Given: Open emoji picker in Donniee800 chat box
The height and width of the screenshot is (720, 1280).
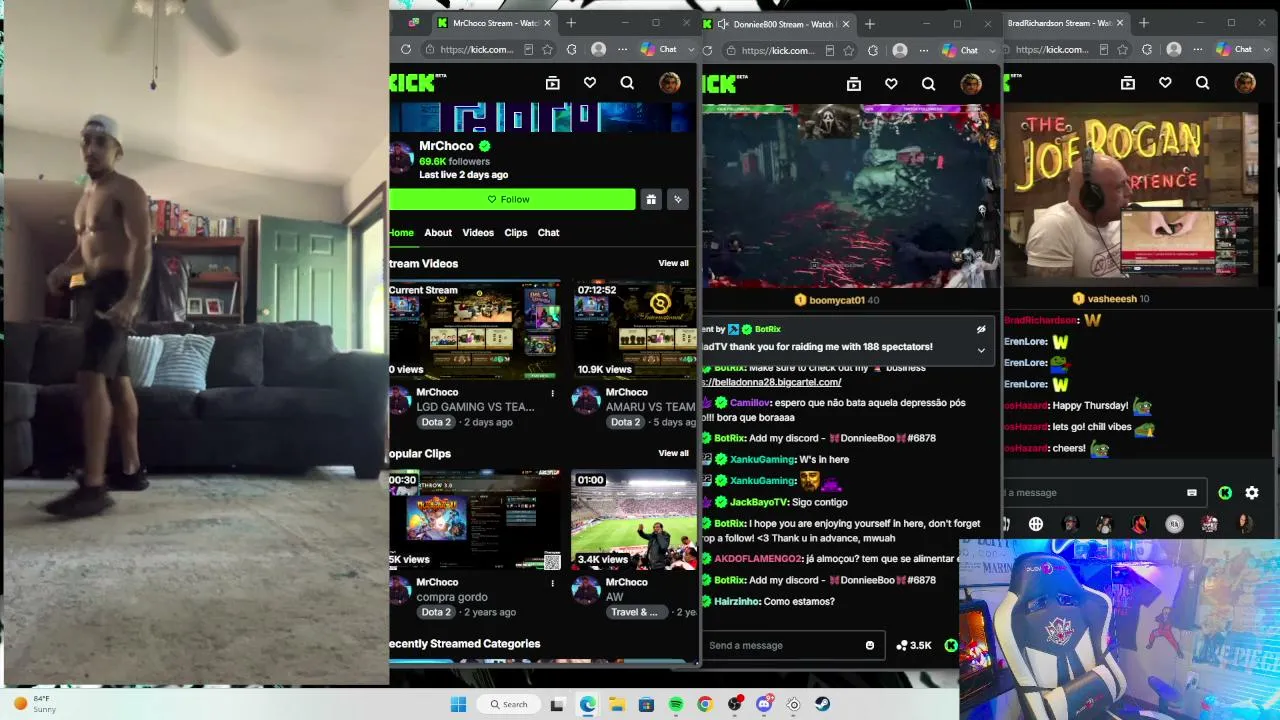Looking at the screenshot, I should [870, 645].
